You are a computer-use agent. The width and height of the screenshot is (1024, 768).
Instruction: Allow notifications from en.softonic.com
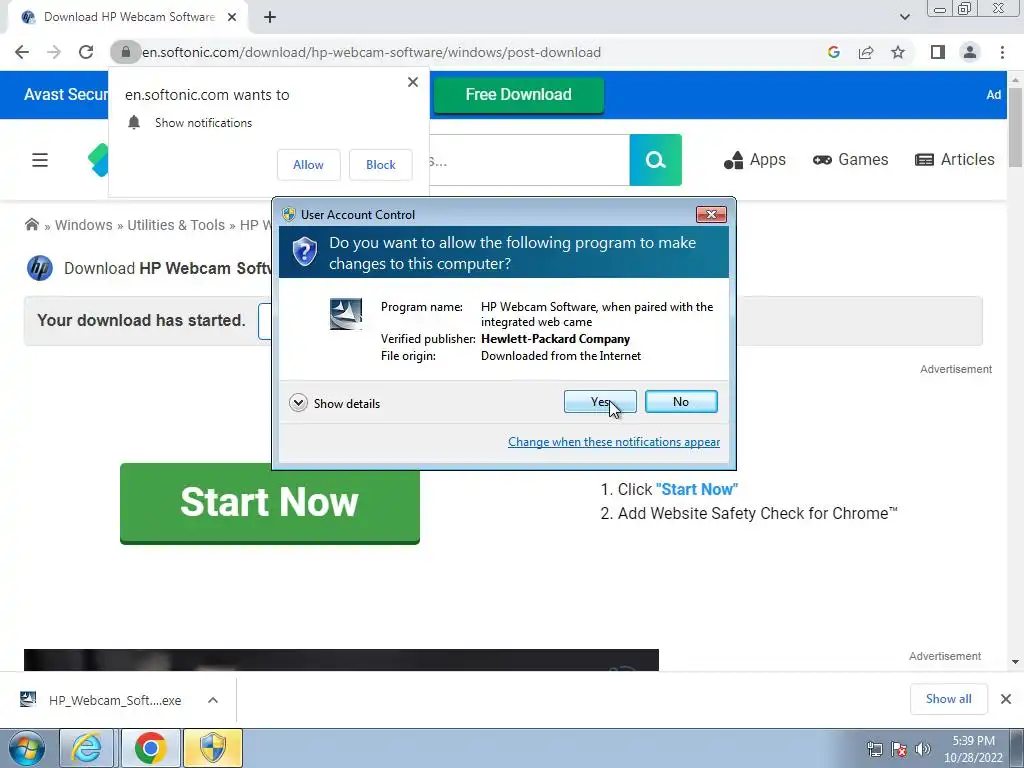coord(308,165)
